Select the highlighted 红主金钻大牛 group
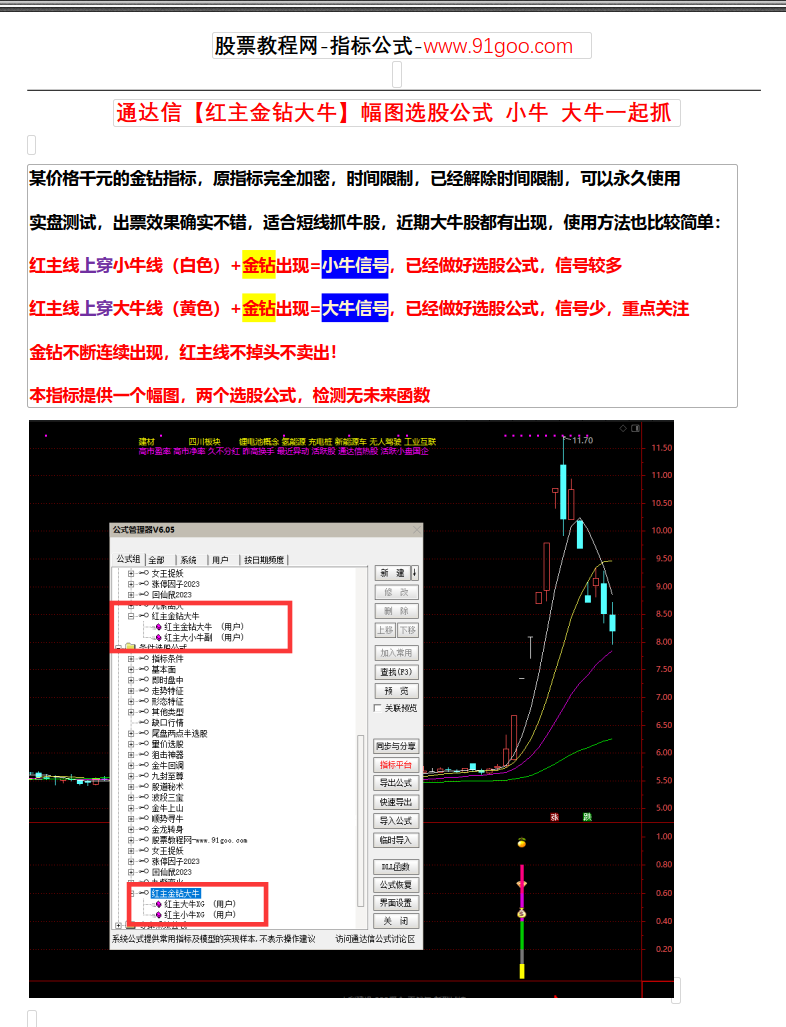 coord(176,893)
